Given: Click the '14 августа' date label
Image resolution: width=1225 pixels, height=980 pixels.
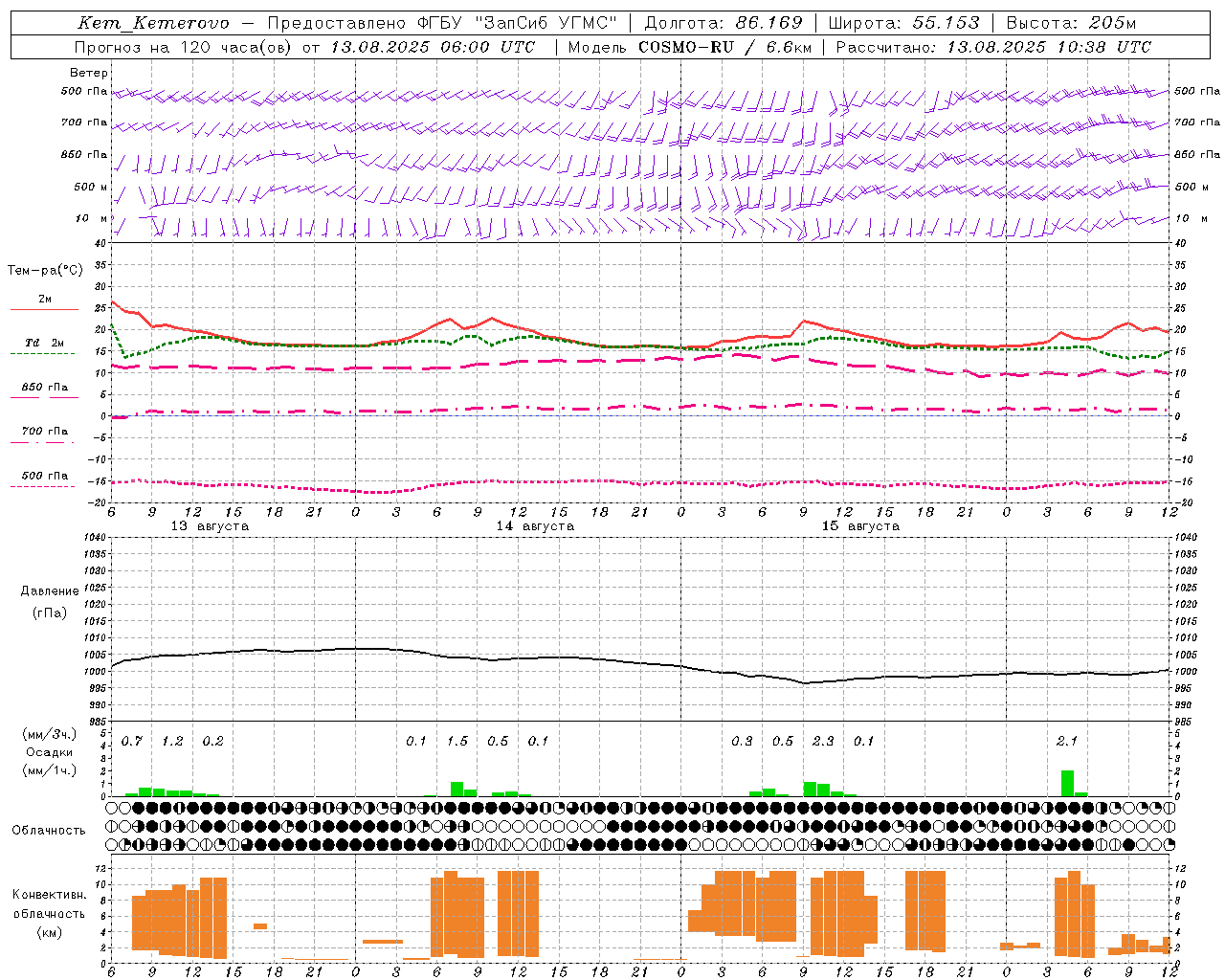Looking at the screenshot, I should 535,526.
